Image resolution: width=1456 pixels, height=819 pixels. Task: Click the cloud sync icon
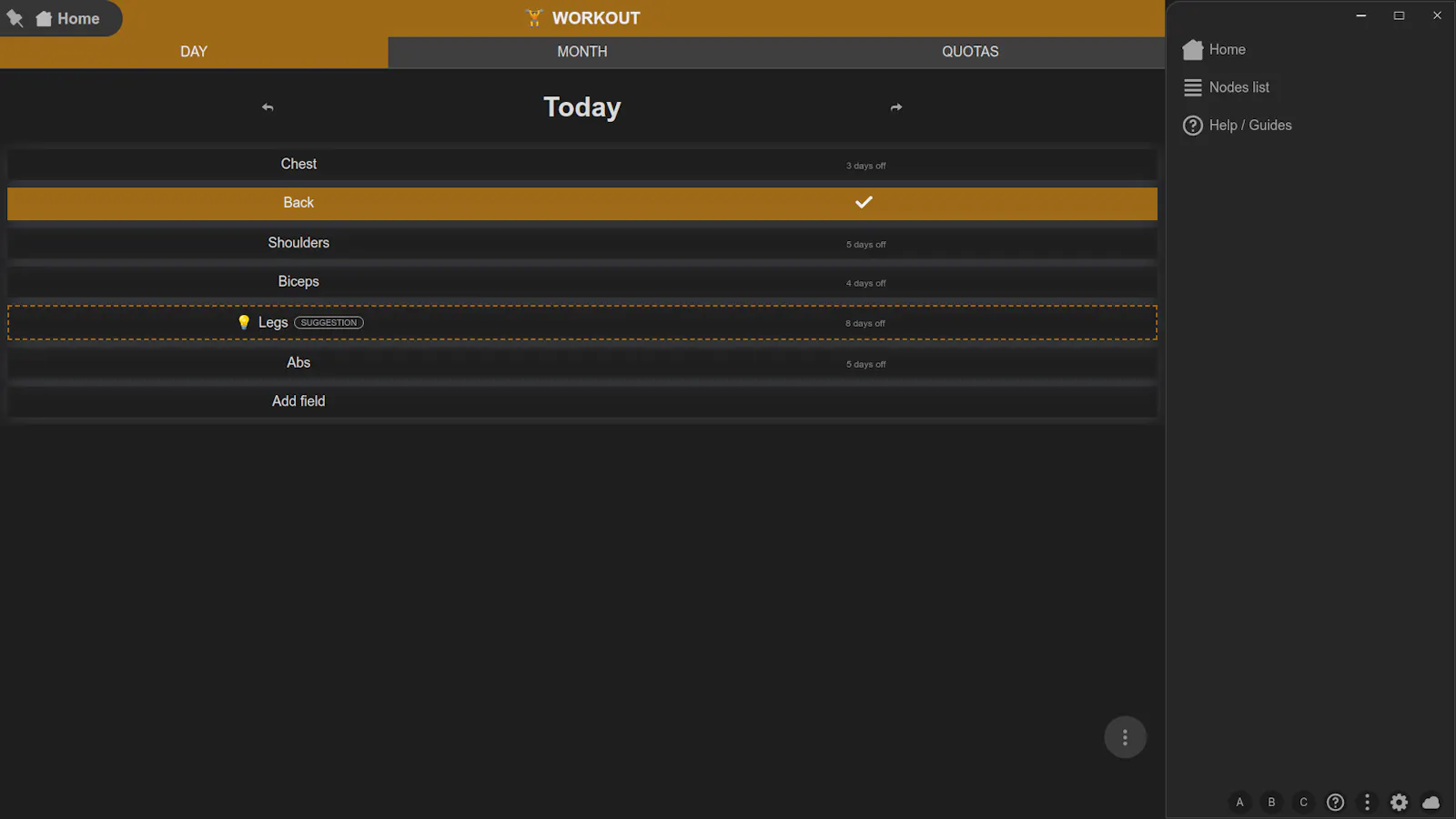1431,803
